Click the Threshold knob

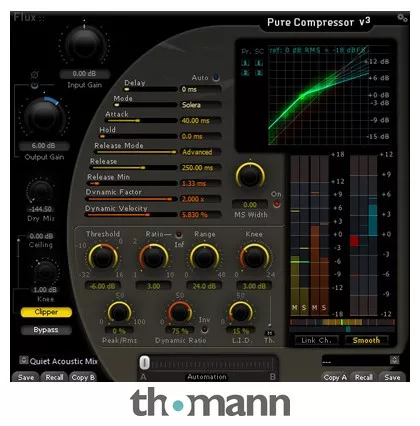103,258
